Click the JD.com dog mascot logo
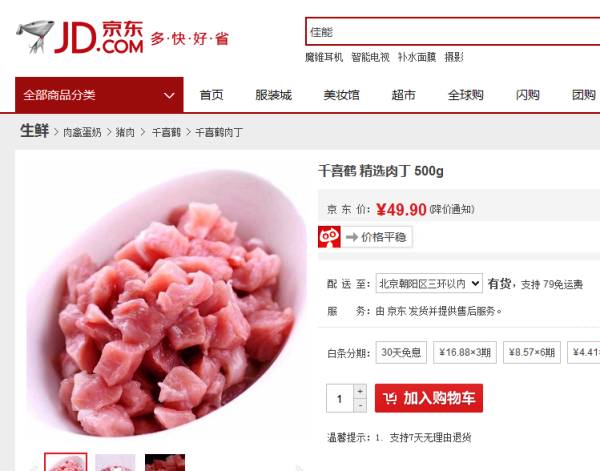The height and width of the screenshot is (471, 600). point(35,36)
